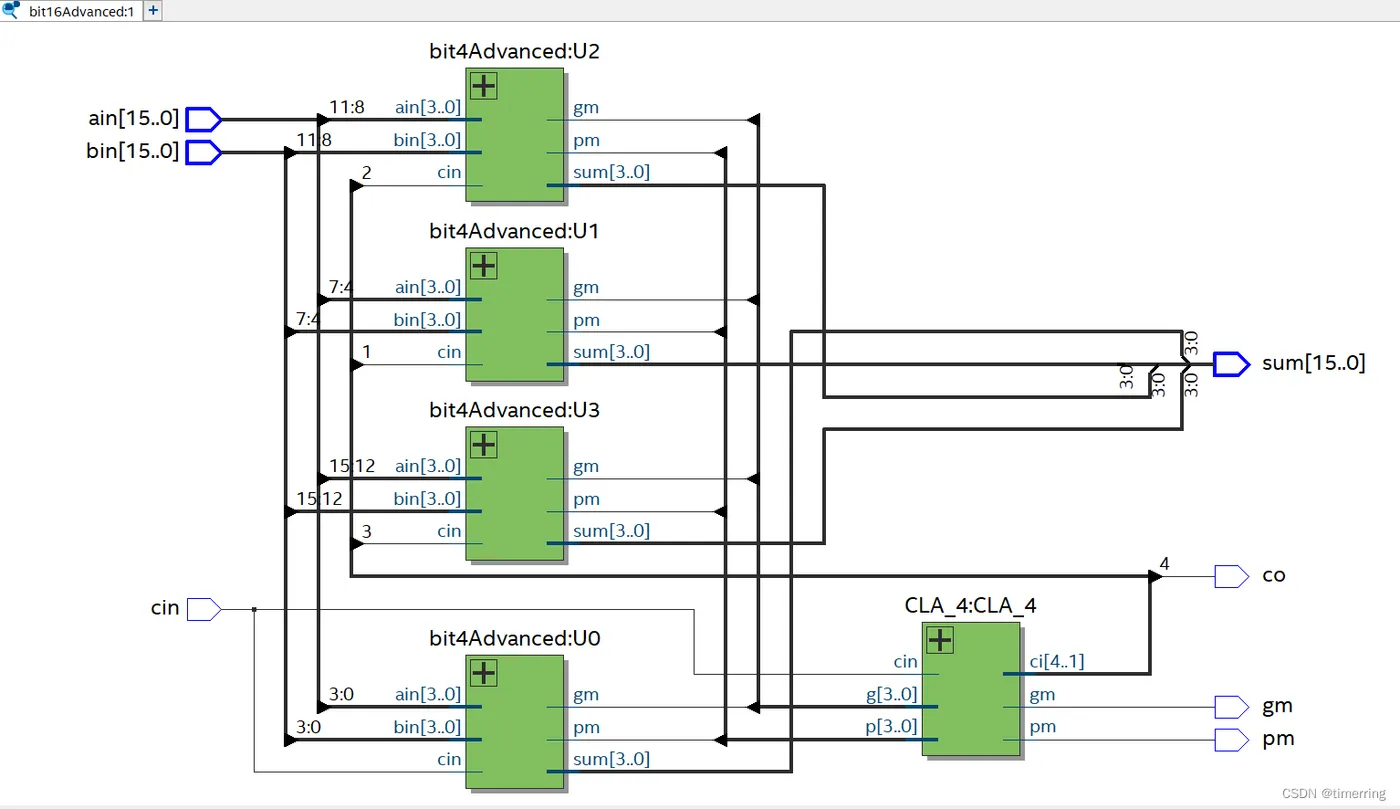Select the bit16Advanced:1 tab
Image resolution: width=1400 pixels, height=809 pixels.
pos(72,11)
